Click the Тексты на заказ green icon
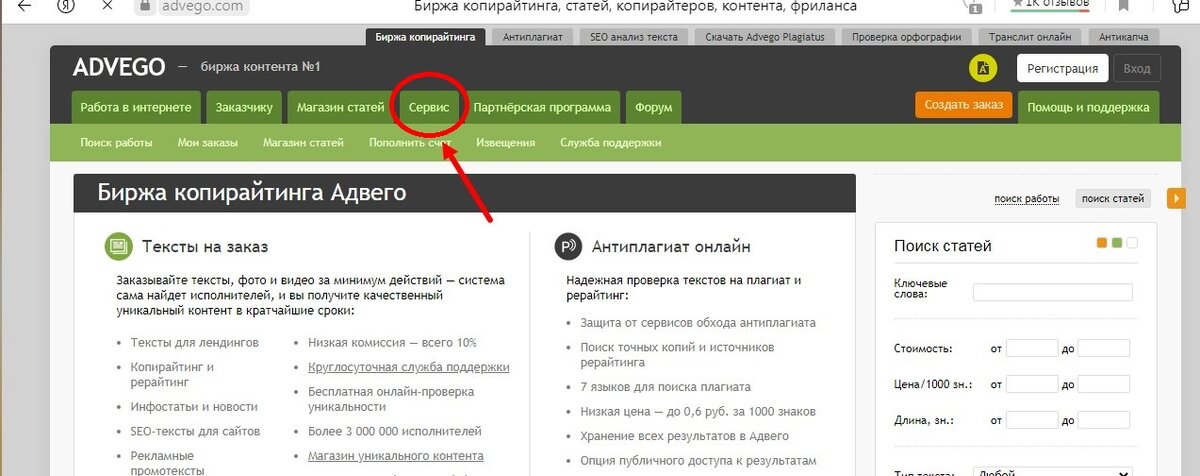Image resolution: width=1200 pixels, height=476 pixels. click(x=118, y=246)
